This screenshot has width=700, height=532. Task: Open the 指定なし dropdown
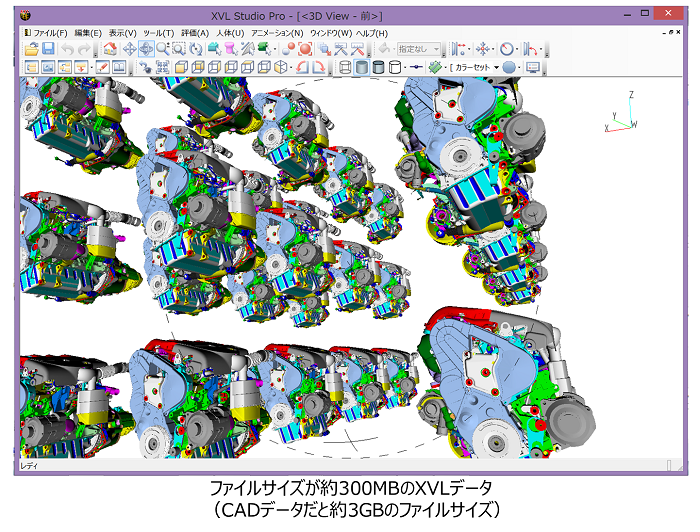pyautogui.click(x=419, y=48)
